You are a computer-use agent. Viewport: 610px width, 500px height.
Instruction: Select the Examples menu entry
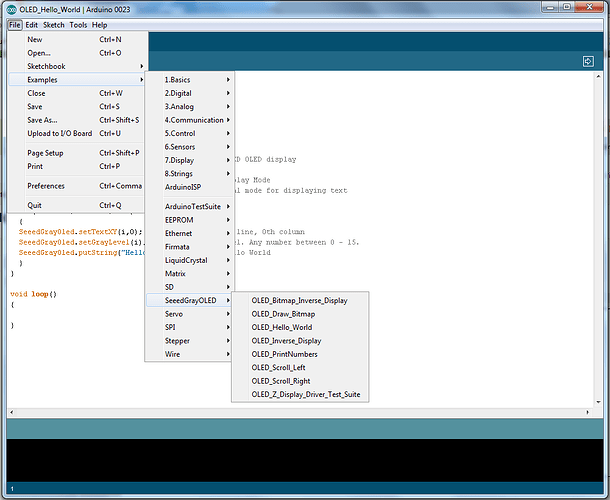pos(77,80)
